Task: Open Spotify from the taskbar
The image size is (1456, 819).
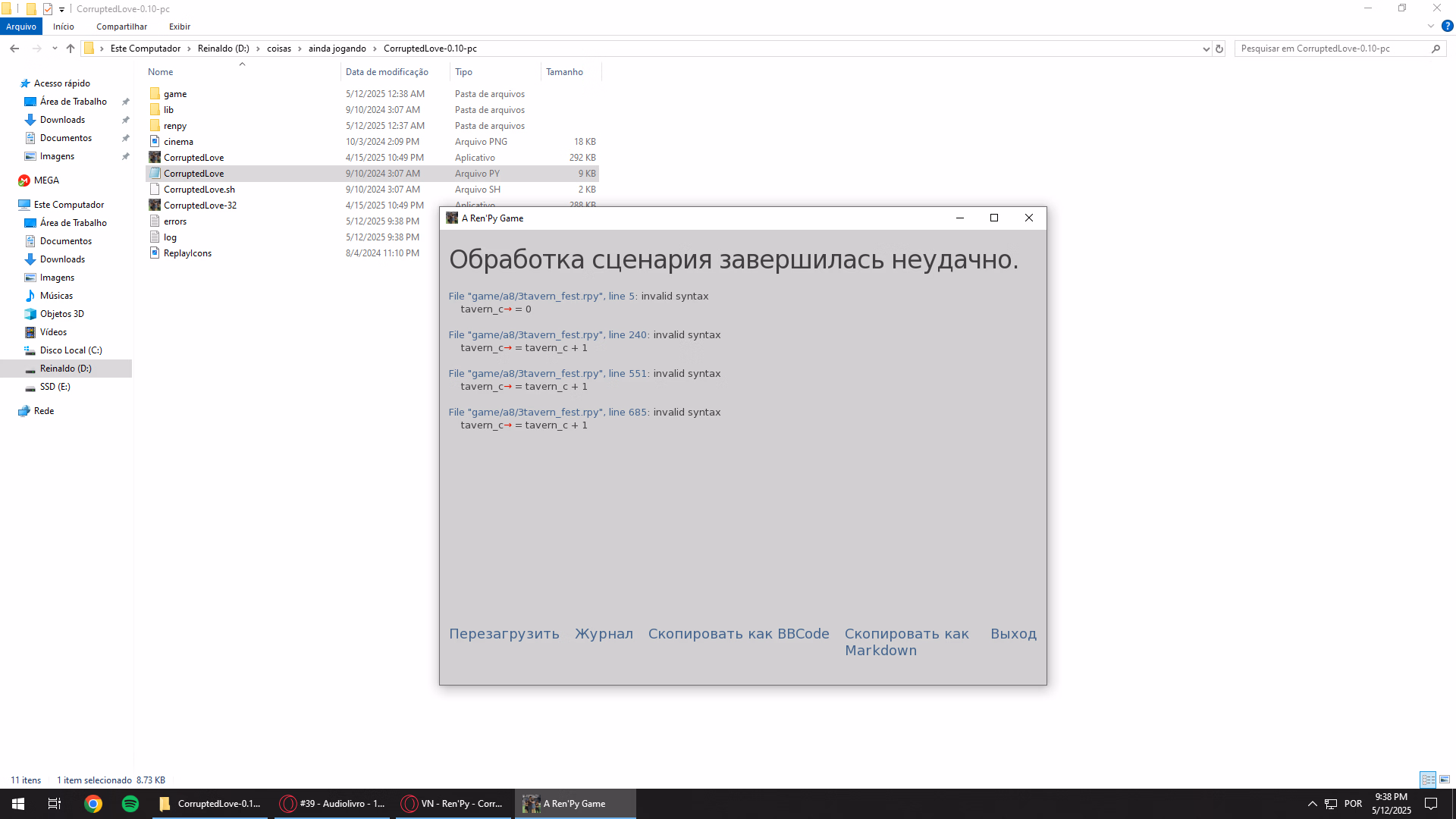Action: [x=130, y=804]
